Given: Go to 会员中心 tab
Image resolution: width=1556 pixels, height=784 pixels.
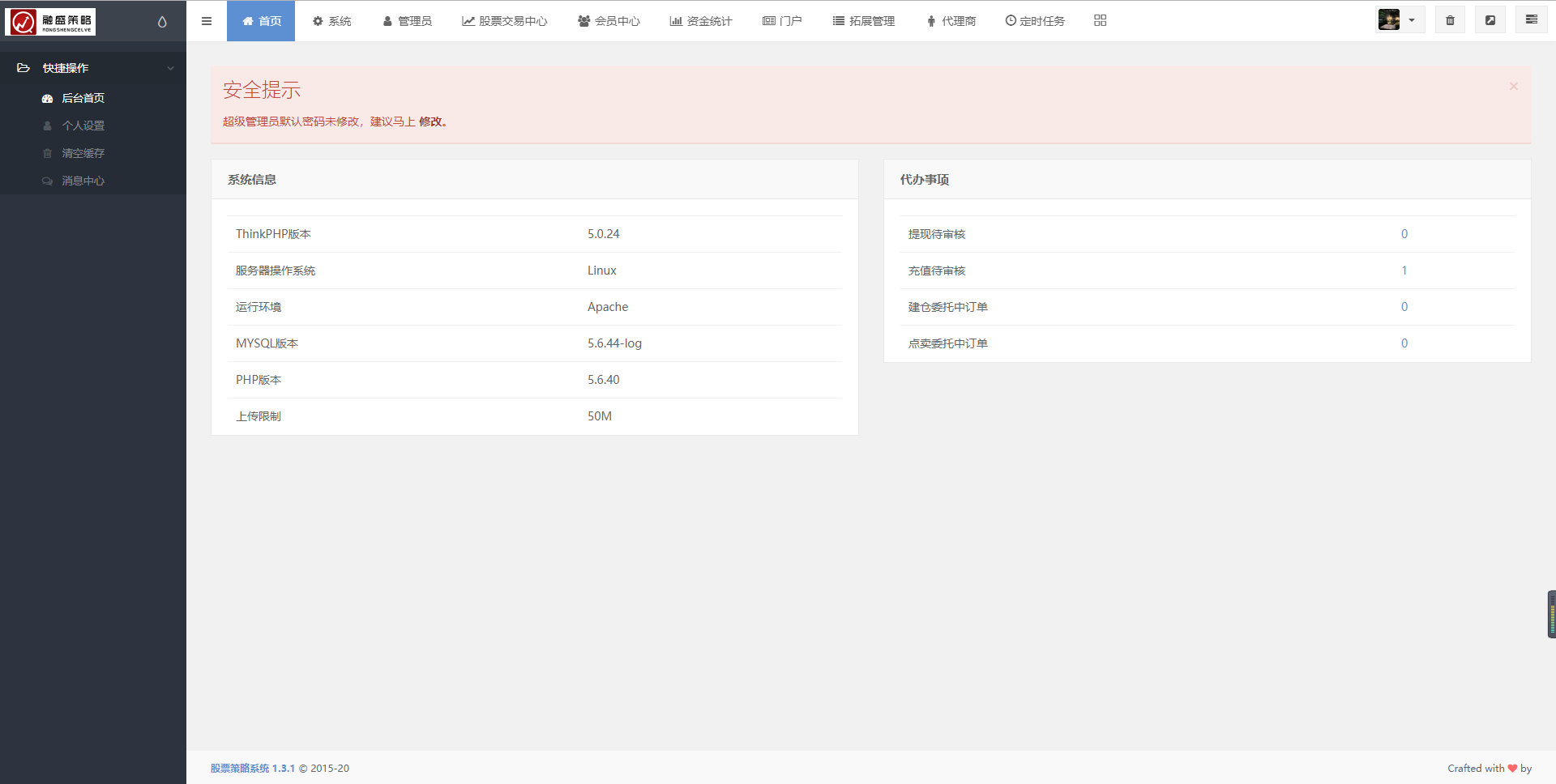Looking at the screenshot, I should [x=609, y=21].
